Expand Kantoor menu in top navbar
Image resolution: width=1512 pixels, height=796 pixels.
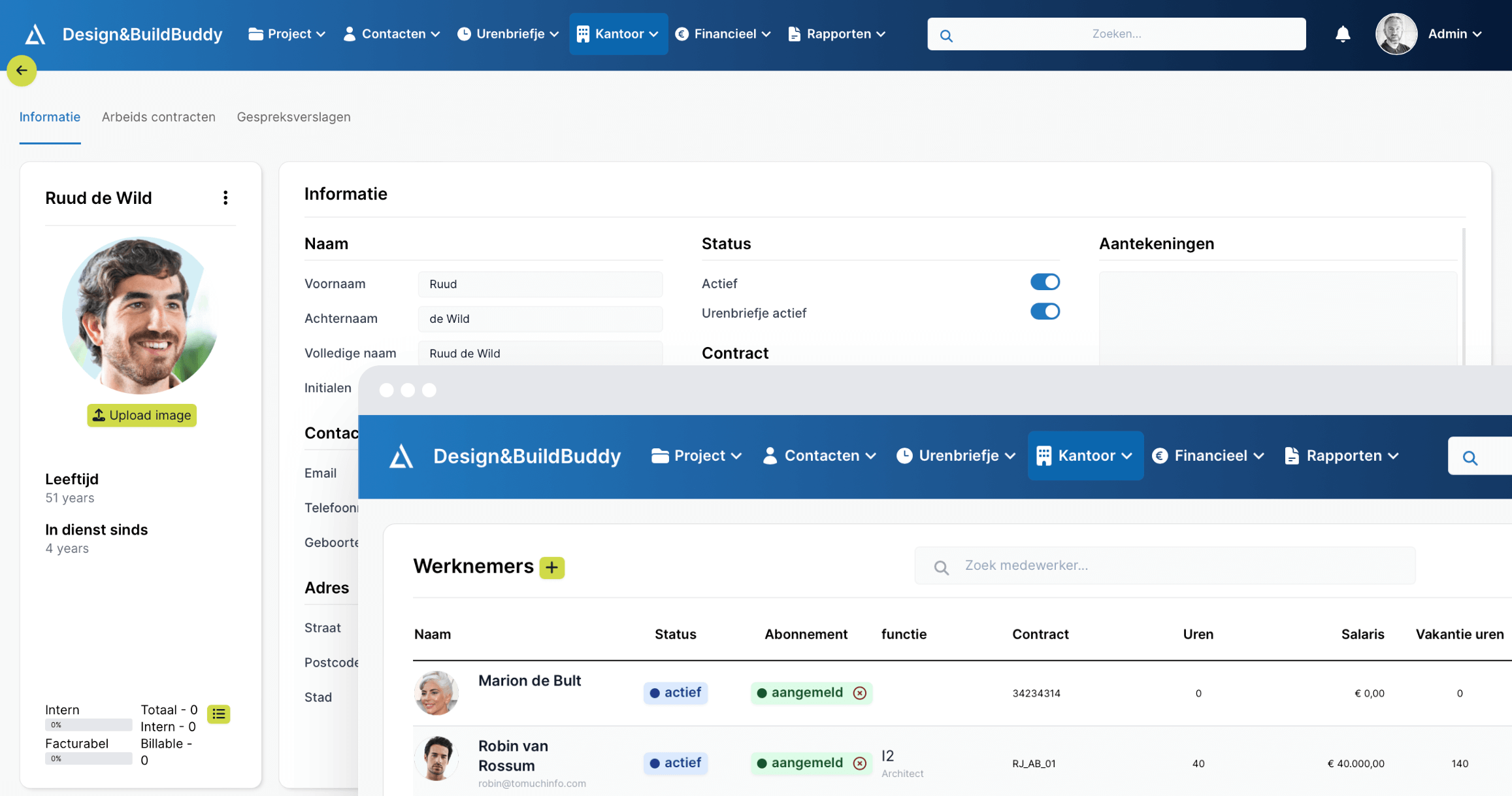tap(618, 34)
